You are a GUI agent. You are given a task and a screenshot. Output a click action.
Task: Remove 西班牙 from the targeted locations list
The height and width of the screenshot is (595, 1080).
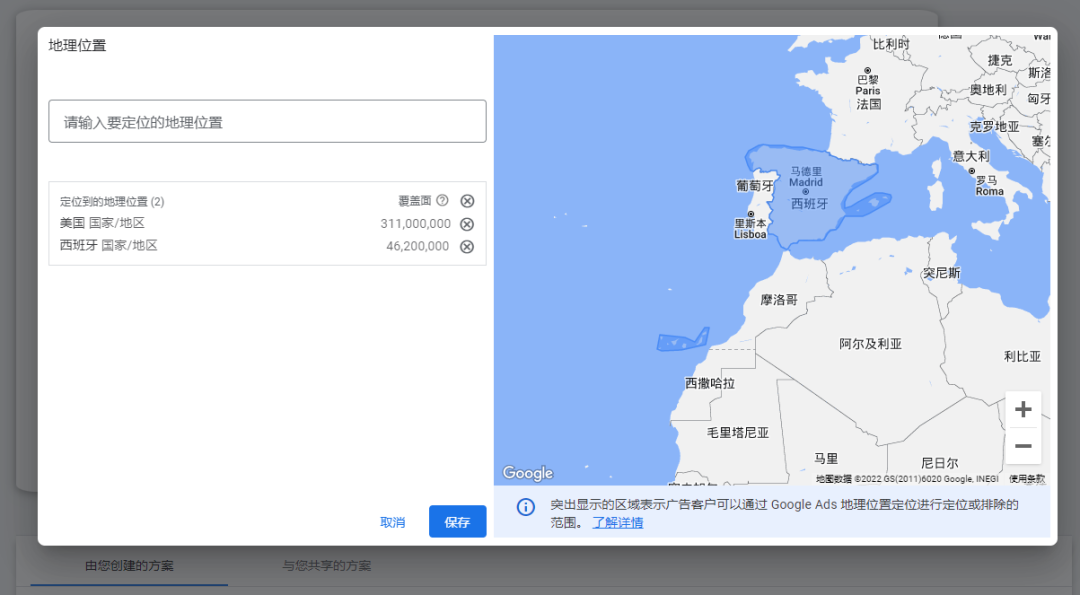click(x=466, y=246)
